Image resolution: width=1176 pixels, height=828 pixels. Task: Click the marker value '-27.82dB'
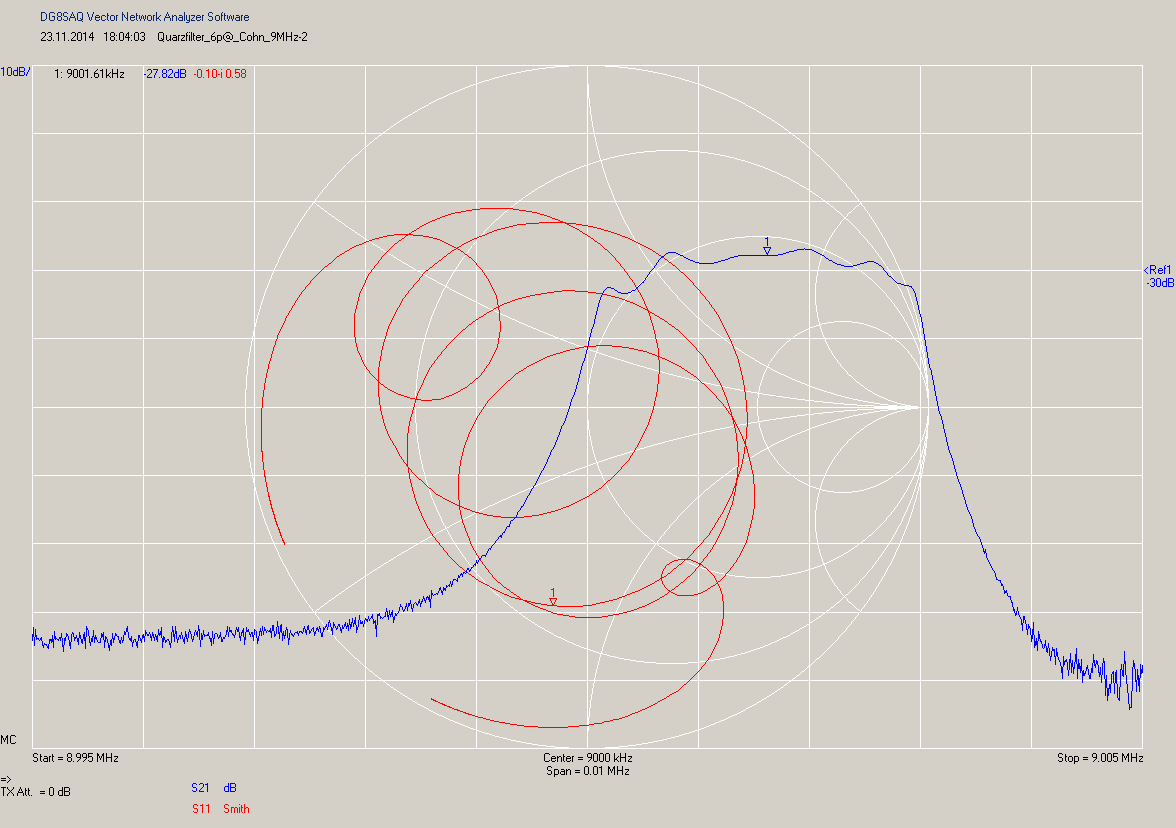point(165,74)
